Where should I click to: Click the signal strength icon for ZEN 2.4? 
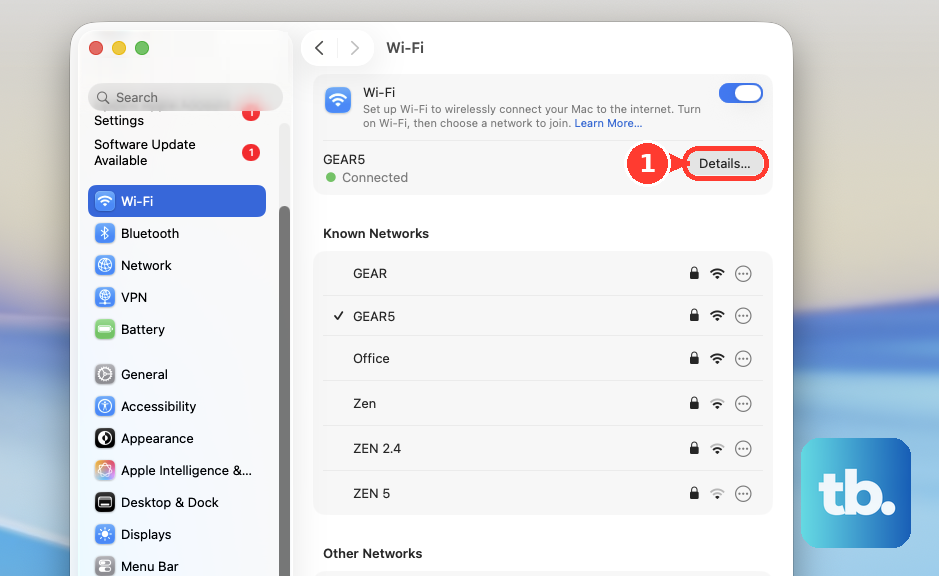click(717, 448)
